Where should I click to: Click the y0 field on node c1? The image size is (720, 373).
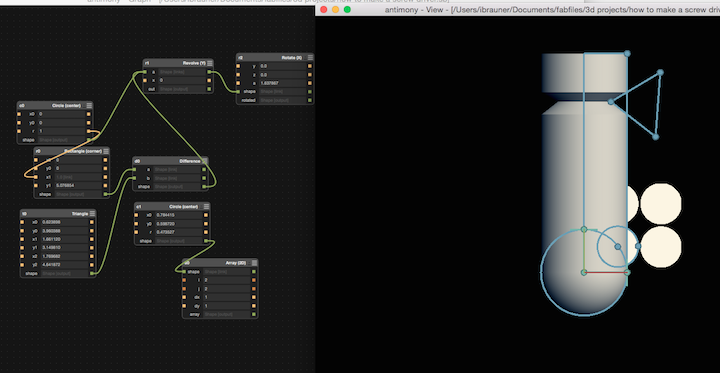(x=179, y=224)
